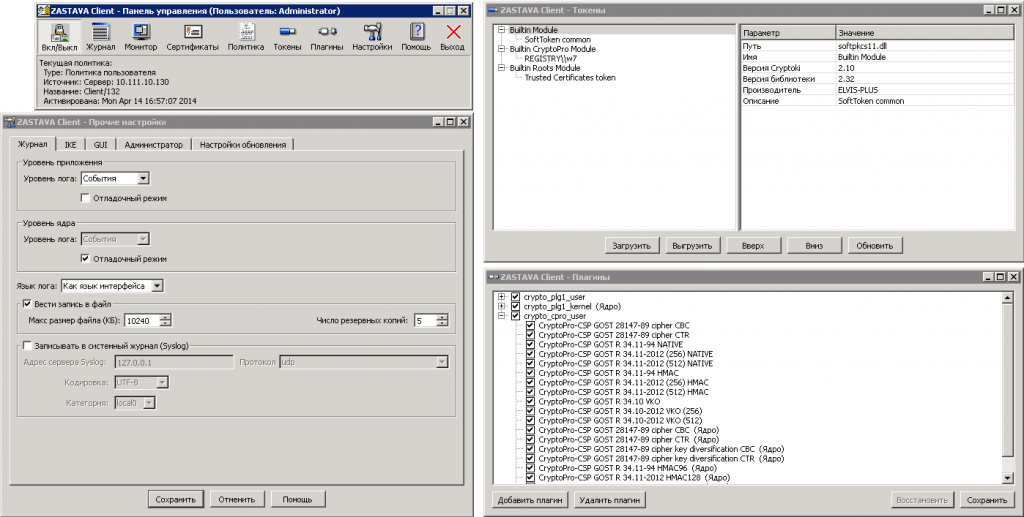Click the Плагины list scrollbar down arrow

(x=1007, y=478)
